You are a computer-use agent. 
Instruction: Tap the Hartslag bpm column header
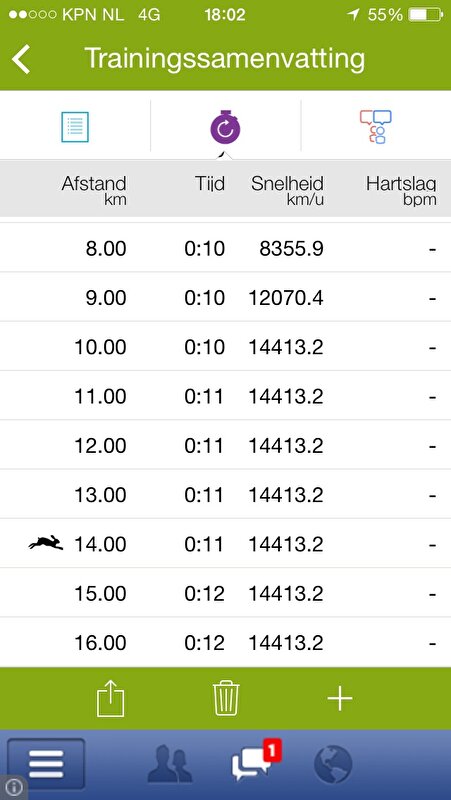click(401, 191)
